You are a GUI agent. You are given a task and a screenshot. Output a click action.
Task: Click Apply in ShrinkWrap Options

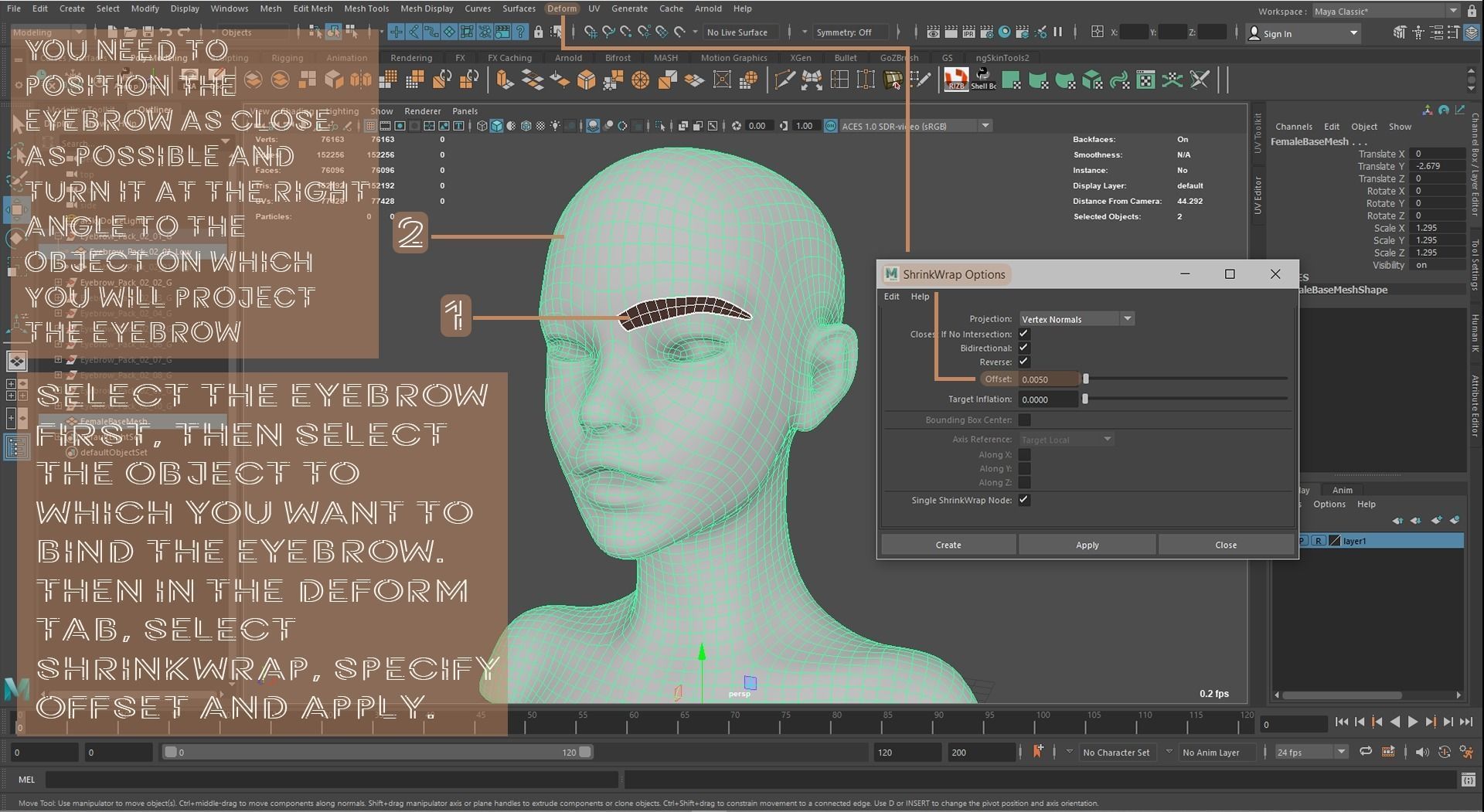(x=1087, y=545)
